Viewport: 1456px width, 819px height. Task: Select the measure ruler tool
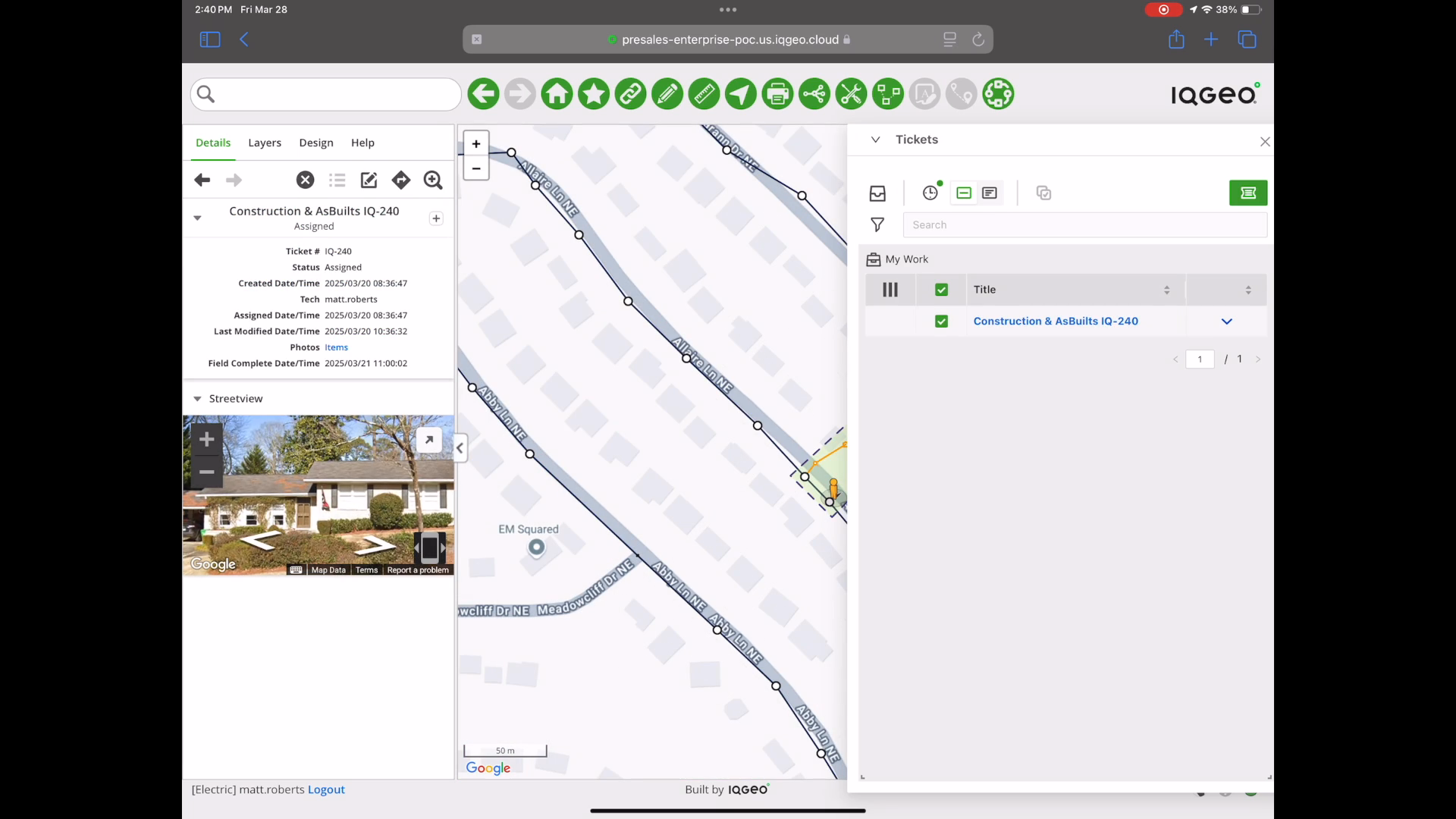pos(704,94)
